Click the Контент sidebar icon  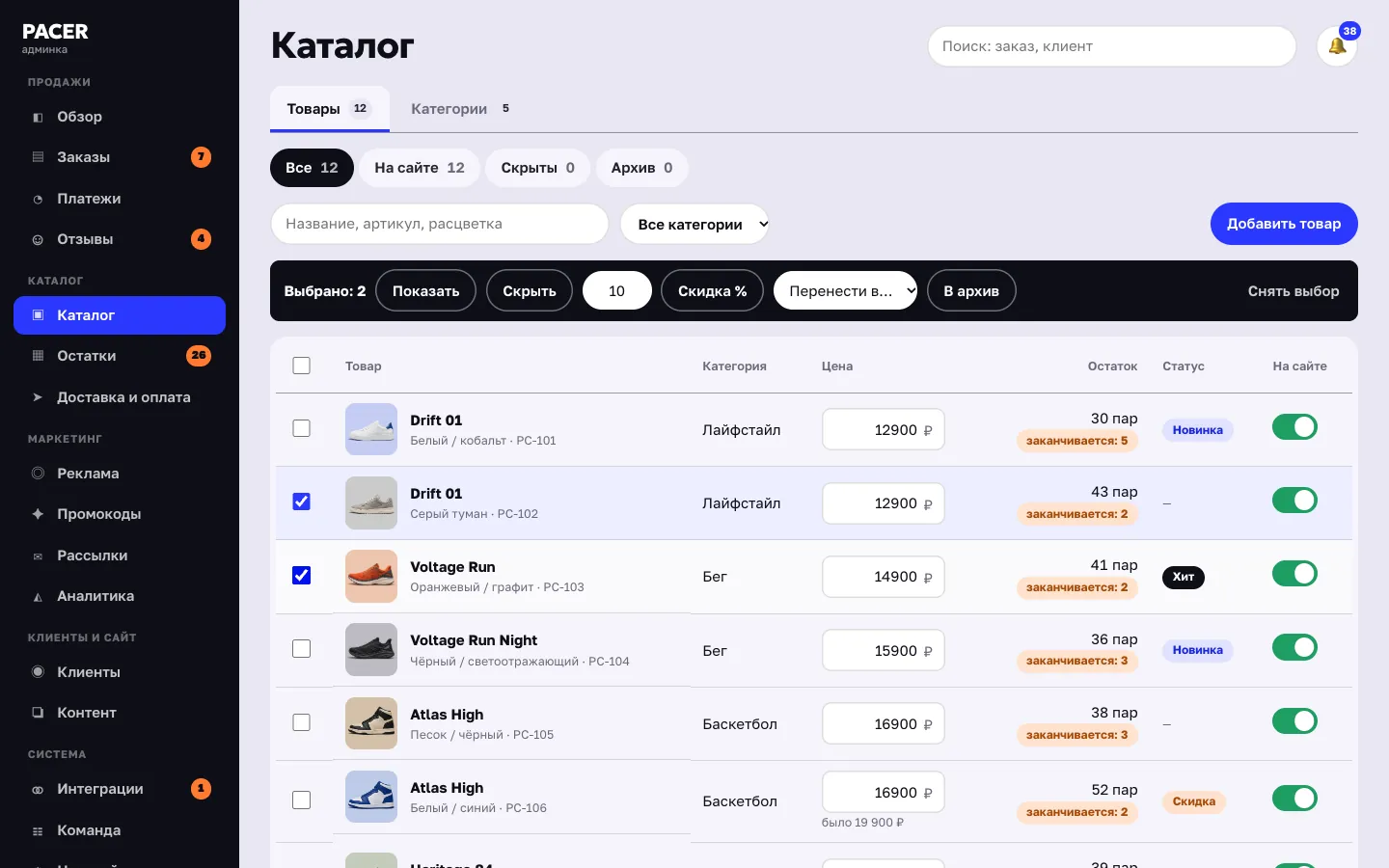click(x=38, y=713)
